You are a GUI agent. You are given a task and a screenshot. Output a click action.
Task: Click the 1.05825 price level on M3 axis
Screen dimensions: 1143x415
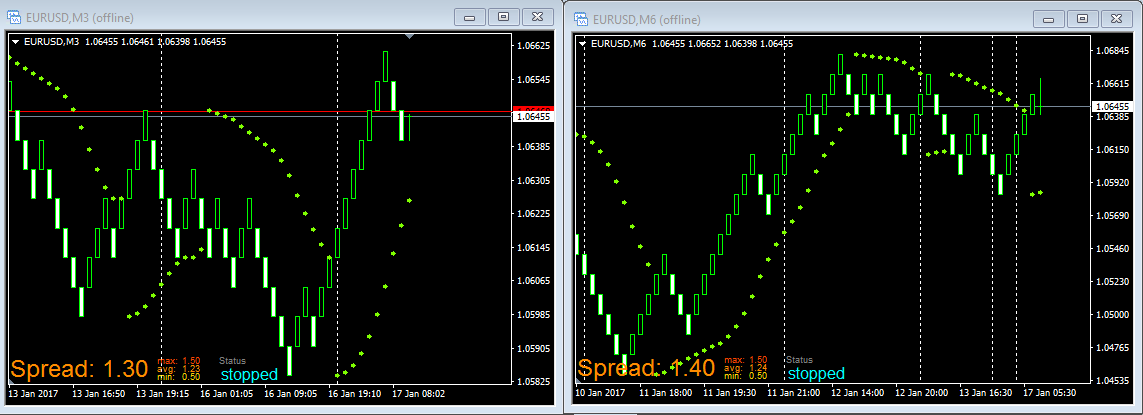[536, 382]
